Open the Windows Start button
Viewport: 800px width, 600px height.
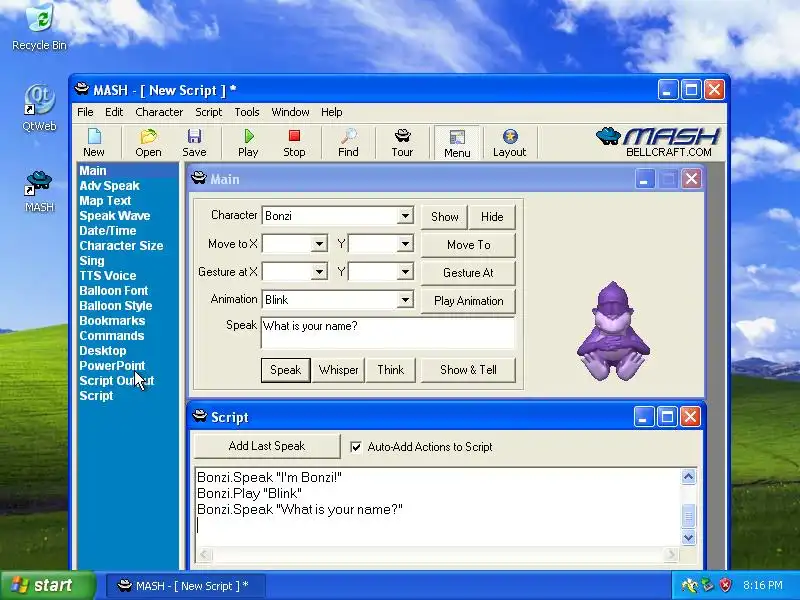(48, 585)
